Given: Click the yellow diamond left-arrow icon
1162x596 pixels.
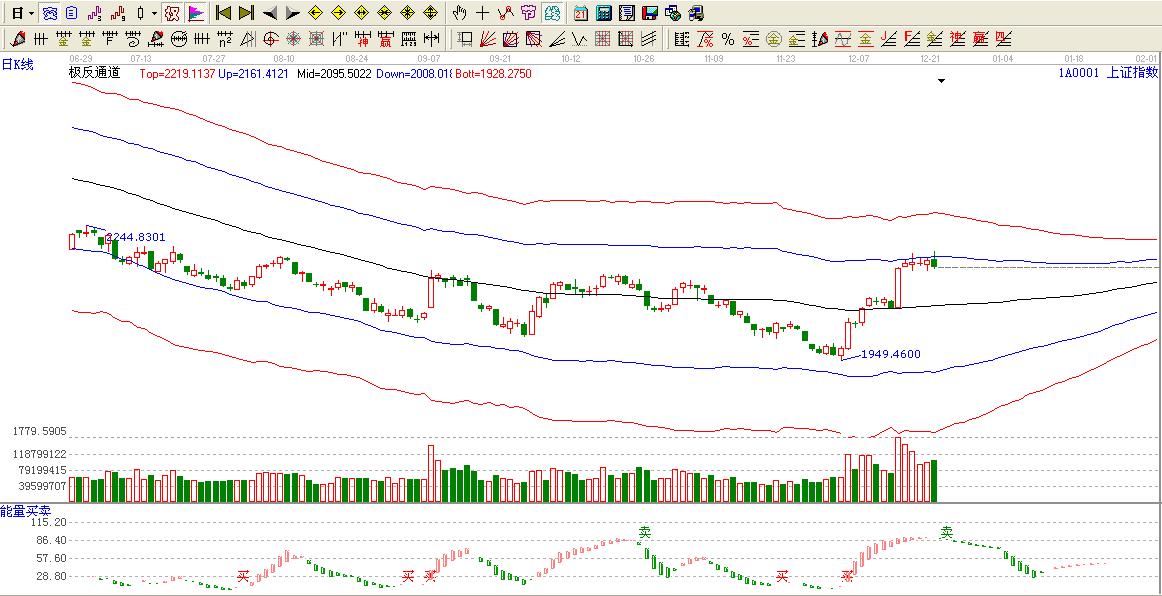Looking at the screenshot, I should click(315, 13).
